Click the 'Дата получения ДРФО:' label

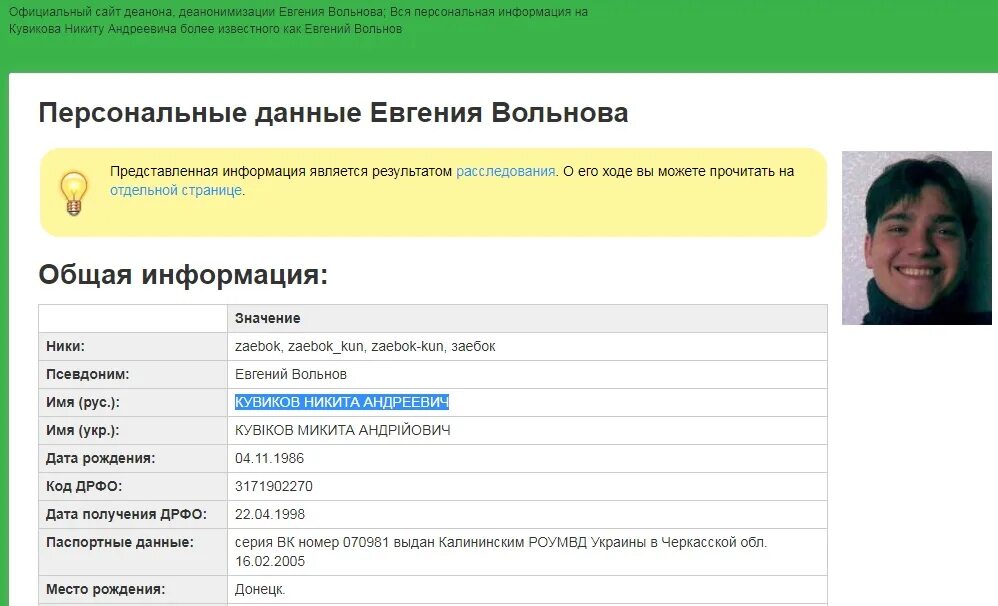click(126, 514)
